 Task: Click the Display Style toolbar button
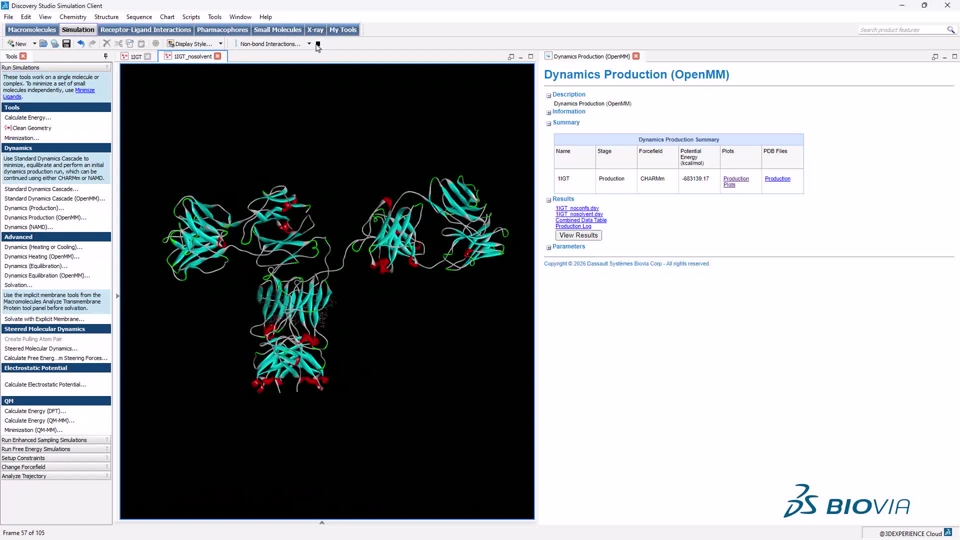[x=190, y=44]
